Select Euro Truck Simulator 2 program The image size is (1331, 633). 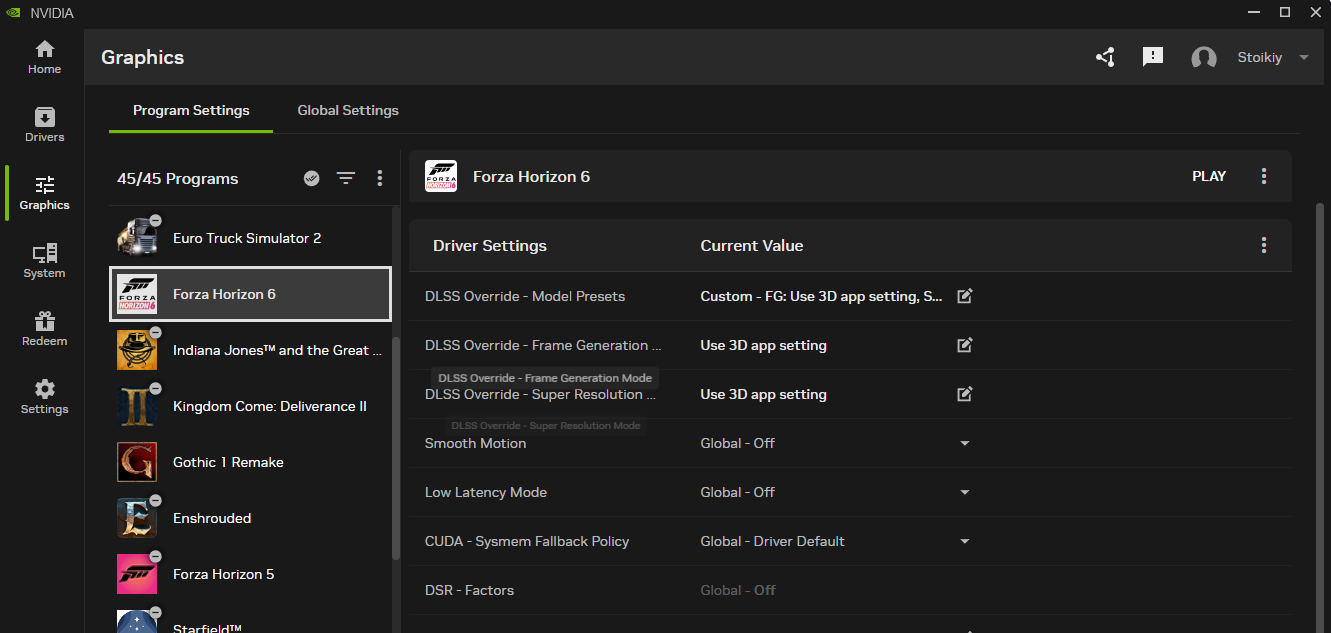(250, 238)
